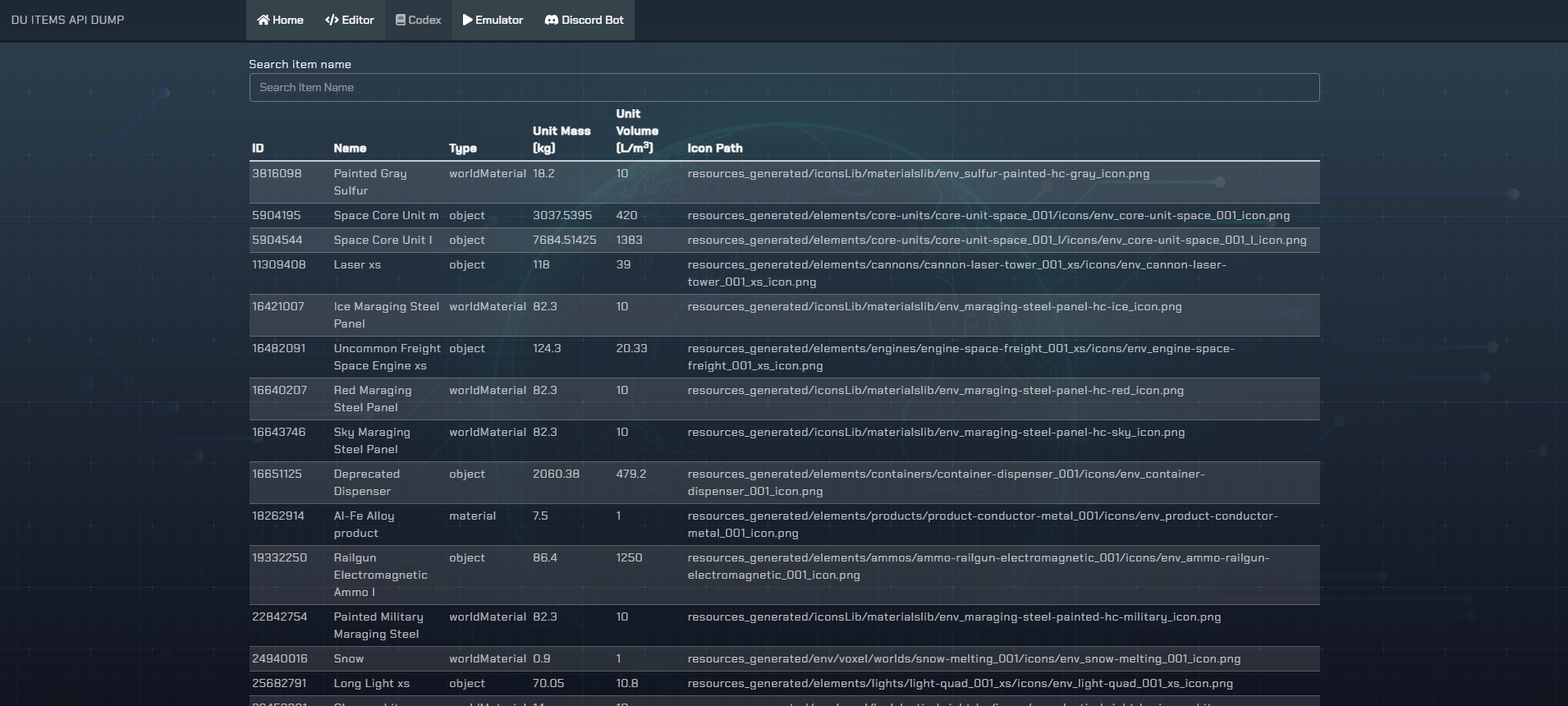The width and height of the screenshot is (1568, 706).
Task: Click mass value 86.4
Action: pos(545,557)
